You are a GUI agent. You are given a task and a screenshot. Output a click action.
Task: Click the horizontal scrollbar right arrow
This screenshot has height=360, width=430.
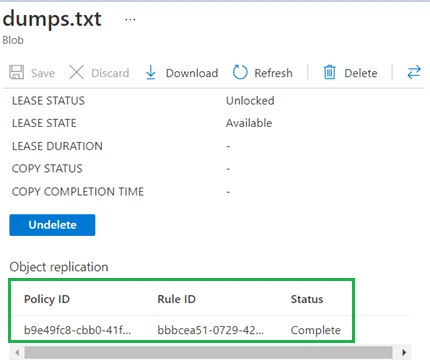[404, 352]
